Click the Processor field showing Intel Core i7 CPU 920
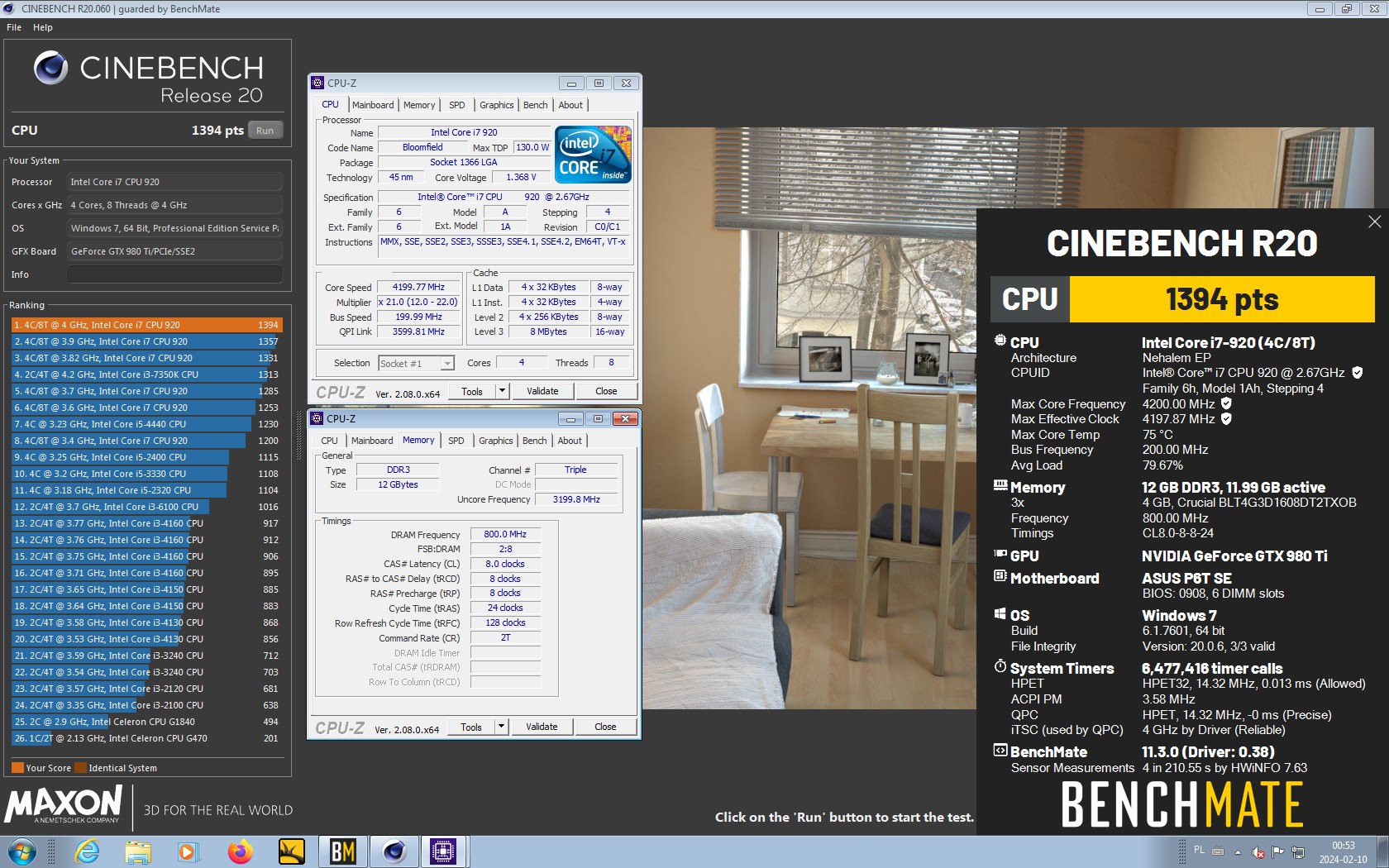This screenshot has height=868, width=1389. point(174,182)
